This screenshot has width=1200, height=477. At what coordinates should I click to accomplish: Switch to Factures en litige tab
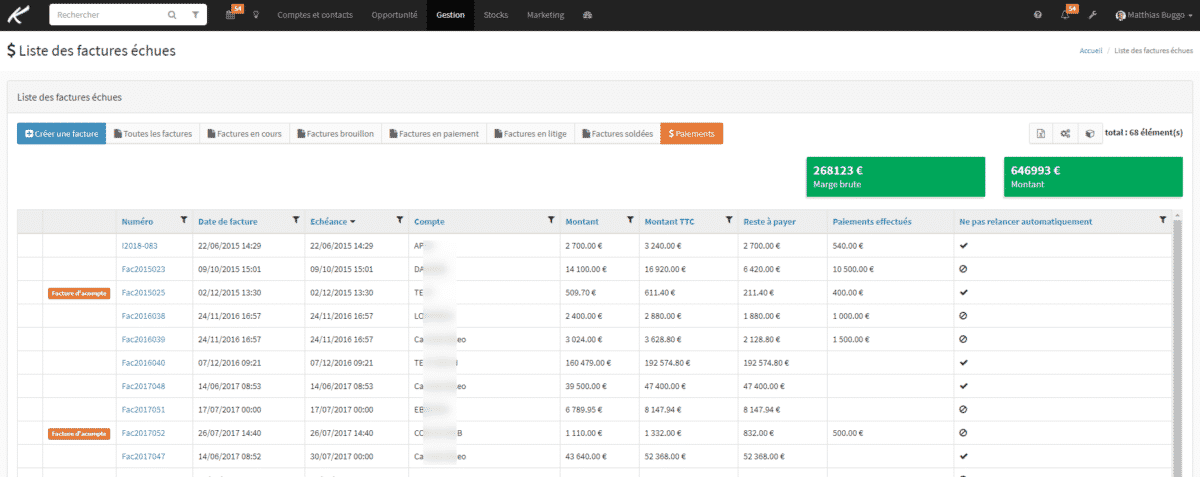[x=530, y=133]
